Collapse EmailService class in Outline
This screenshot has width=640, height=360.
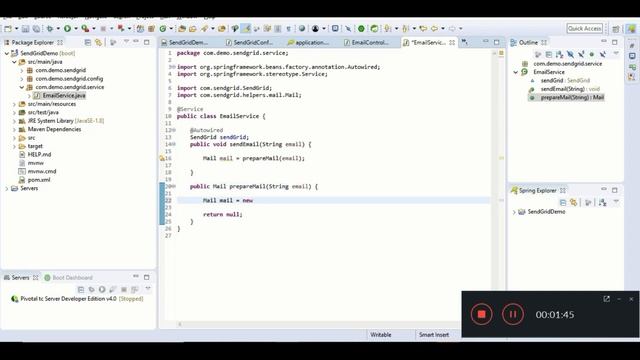click(x=516, y=72)
